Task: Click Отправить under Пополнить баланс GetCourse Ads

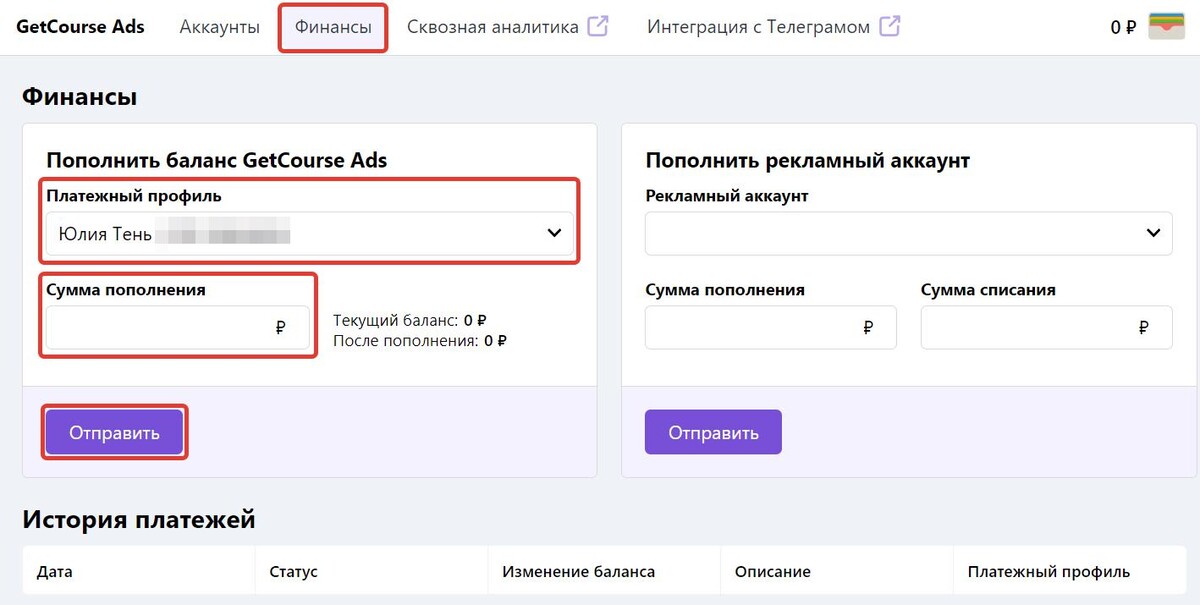Action: click(x=114, y=433)
